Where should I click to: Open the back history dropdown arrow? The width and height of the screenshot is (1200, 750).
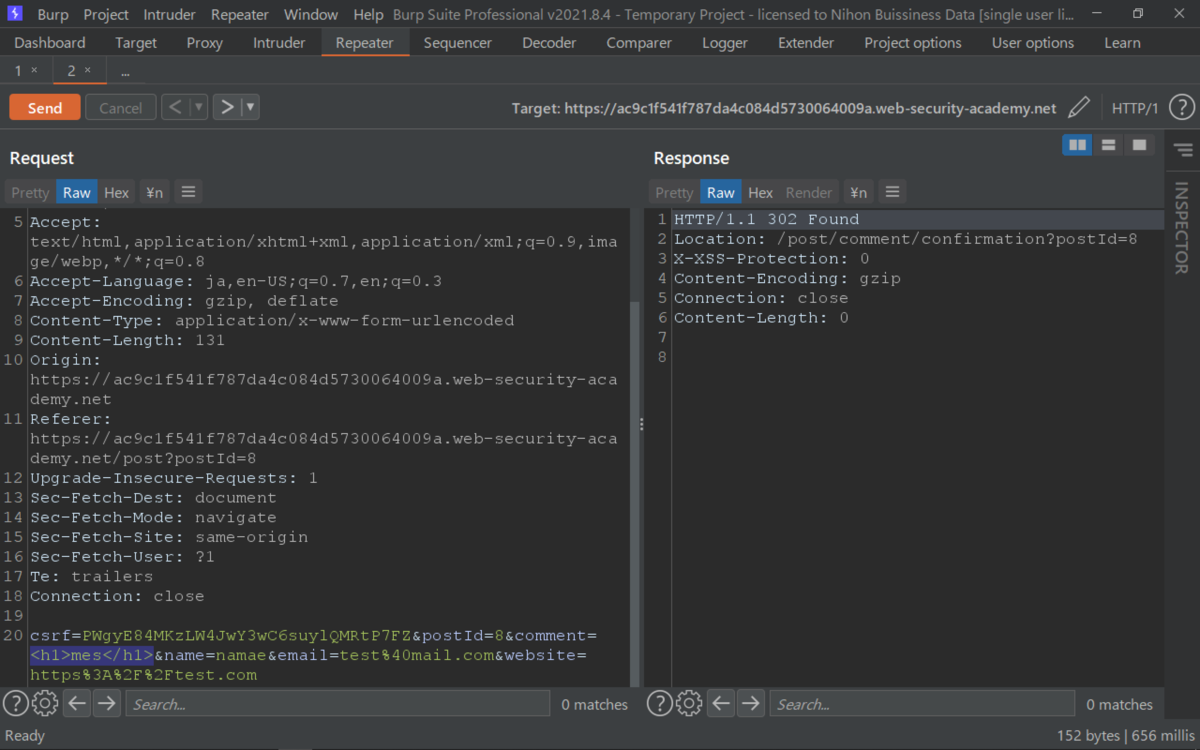199,107
